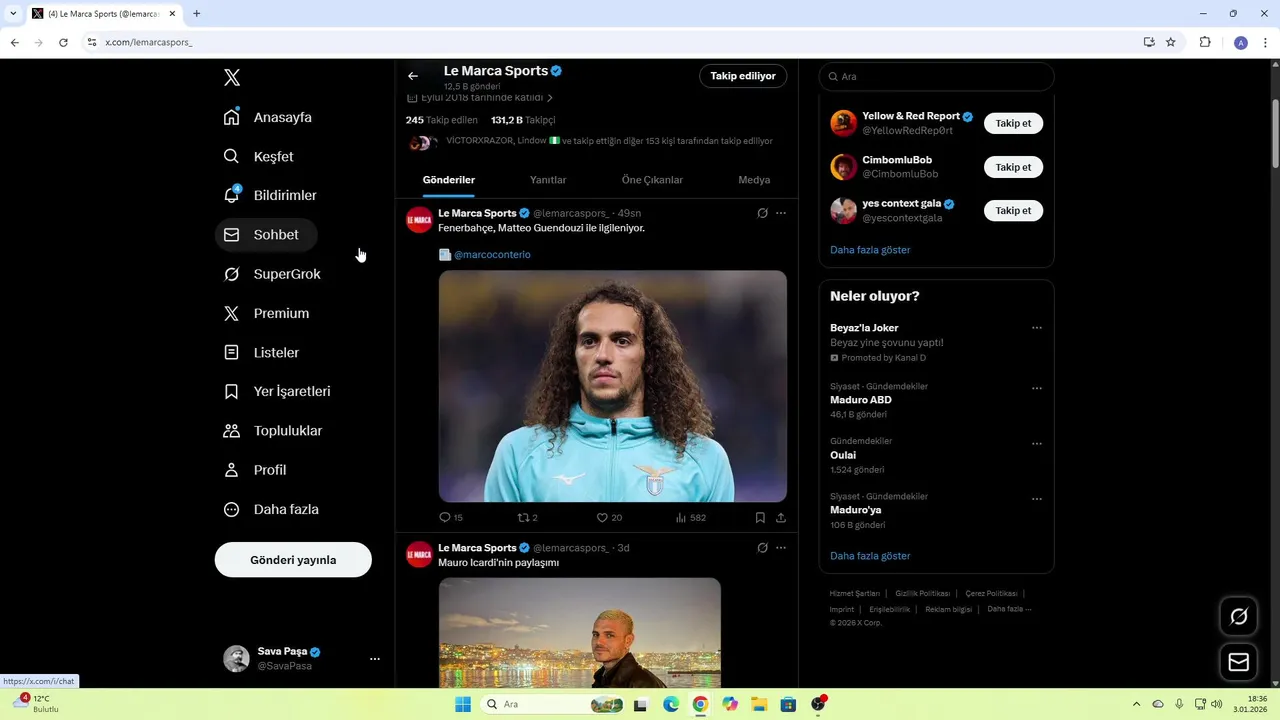Switch to Medya tab
Viewport: 1280px width, 720px height.
[x=754, y=180]
